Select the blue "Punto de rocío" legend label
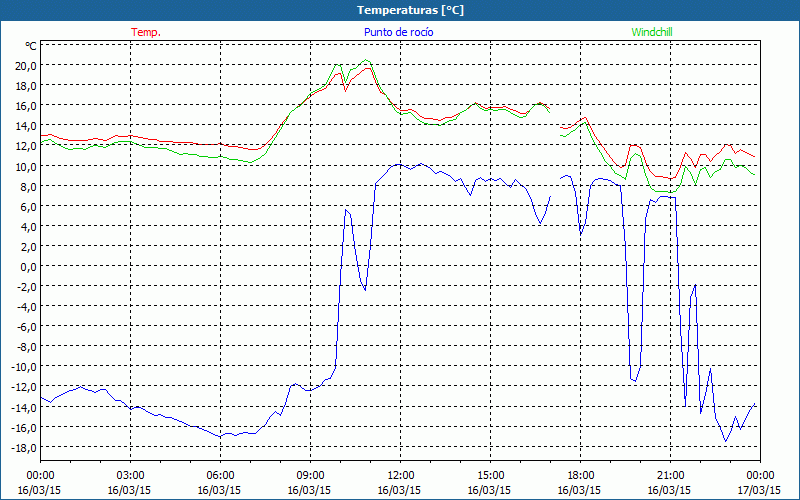 pyautogui.click(x=398, y=32)
